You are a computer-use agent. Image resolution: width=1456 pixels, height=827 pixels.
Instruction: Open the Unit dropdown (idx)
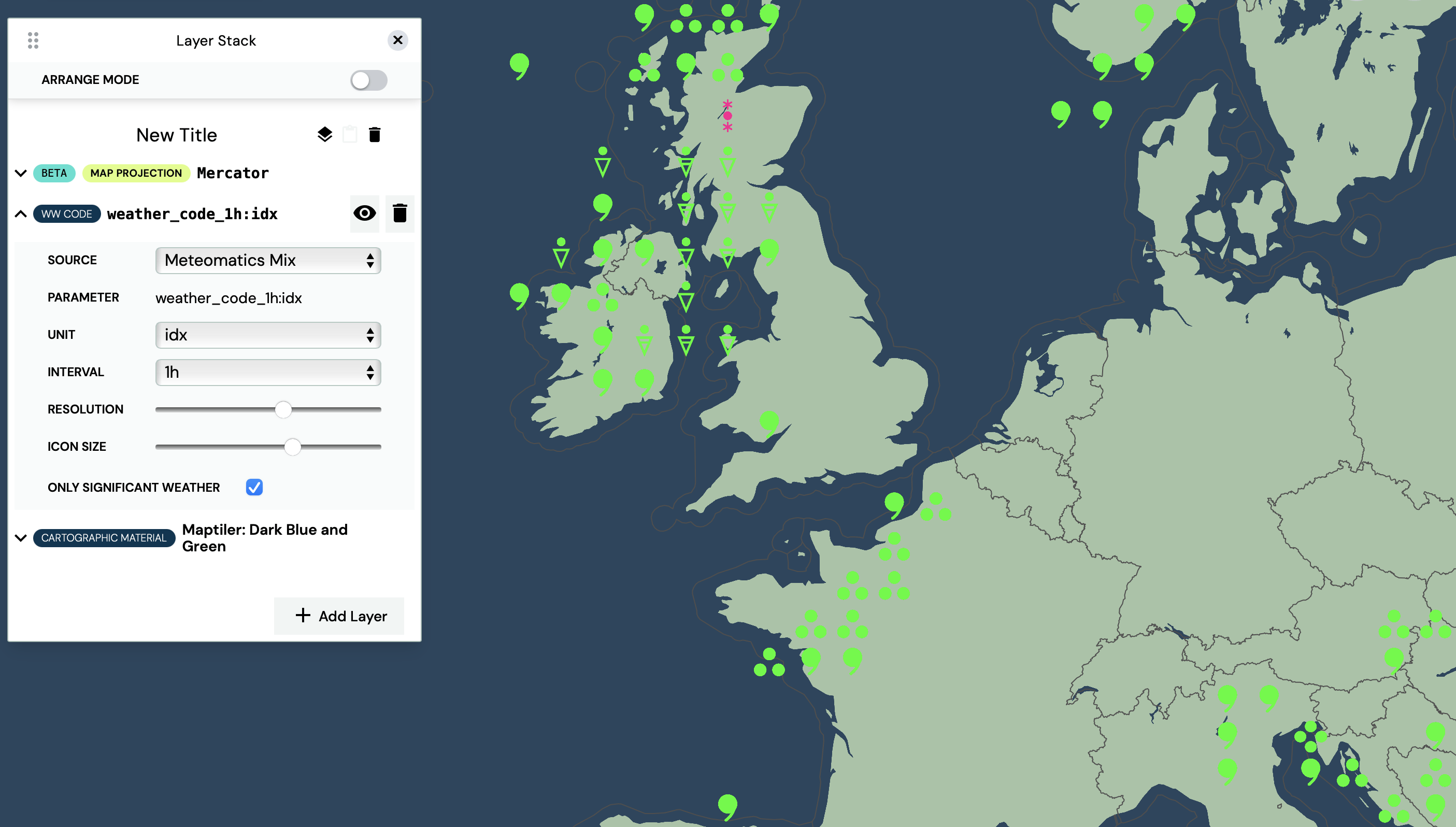pos(268,335)
